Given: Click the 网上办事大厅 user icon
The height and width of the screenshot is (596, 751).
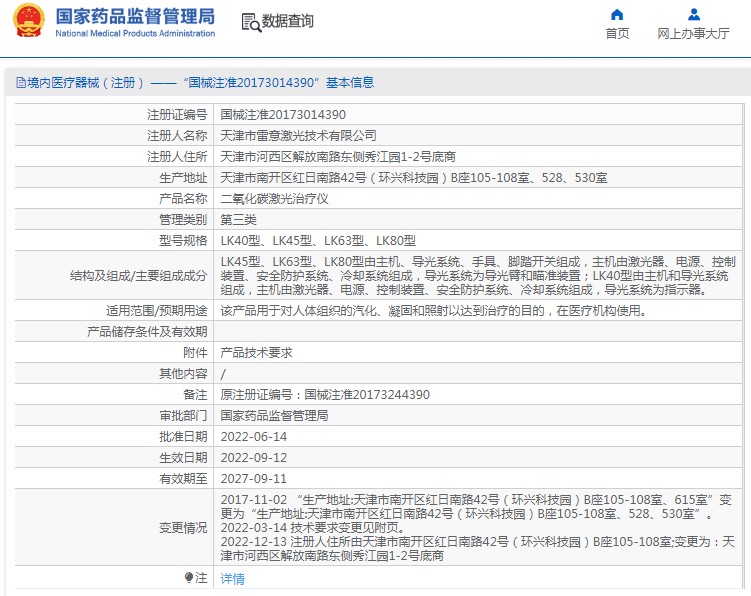Looking at the screenshot, I should pyautogui.click(x=694, y=15).
